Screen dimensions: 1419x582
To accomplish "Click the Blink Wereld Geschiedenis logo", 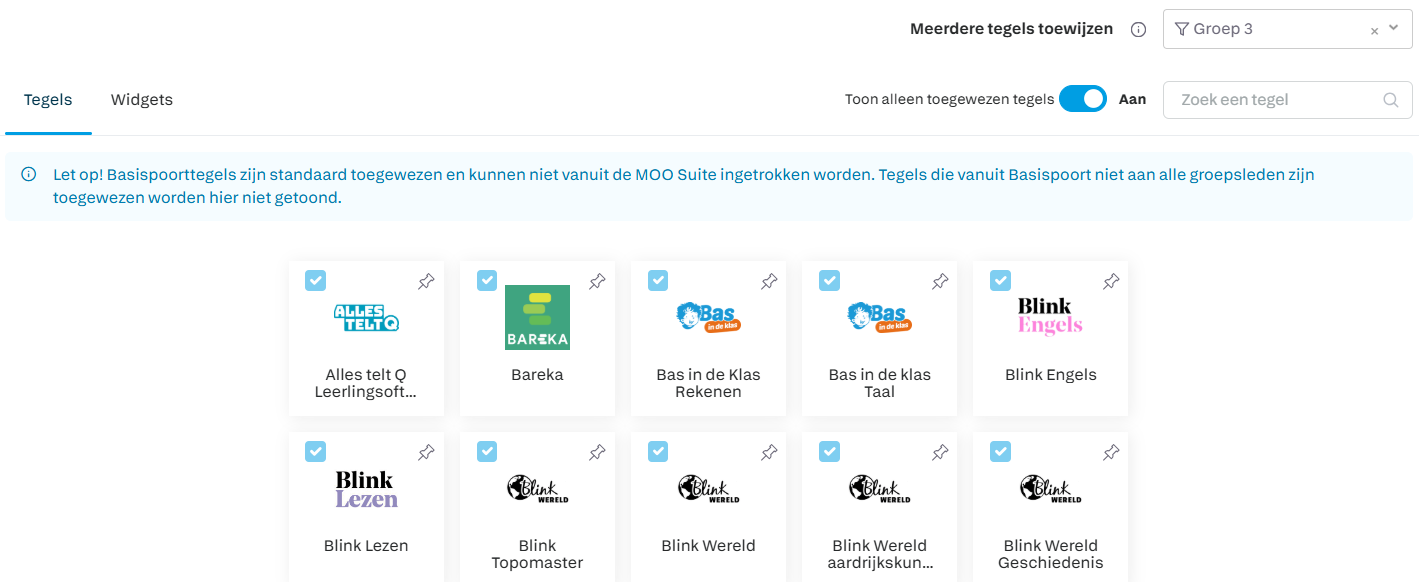I will pyautogui.click(x=1050, y=488).
